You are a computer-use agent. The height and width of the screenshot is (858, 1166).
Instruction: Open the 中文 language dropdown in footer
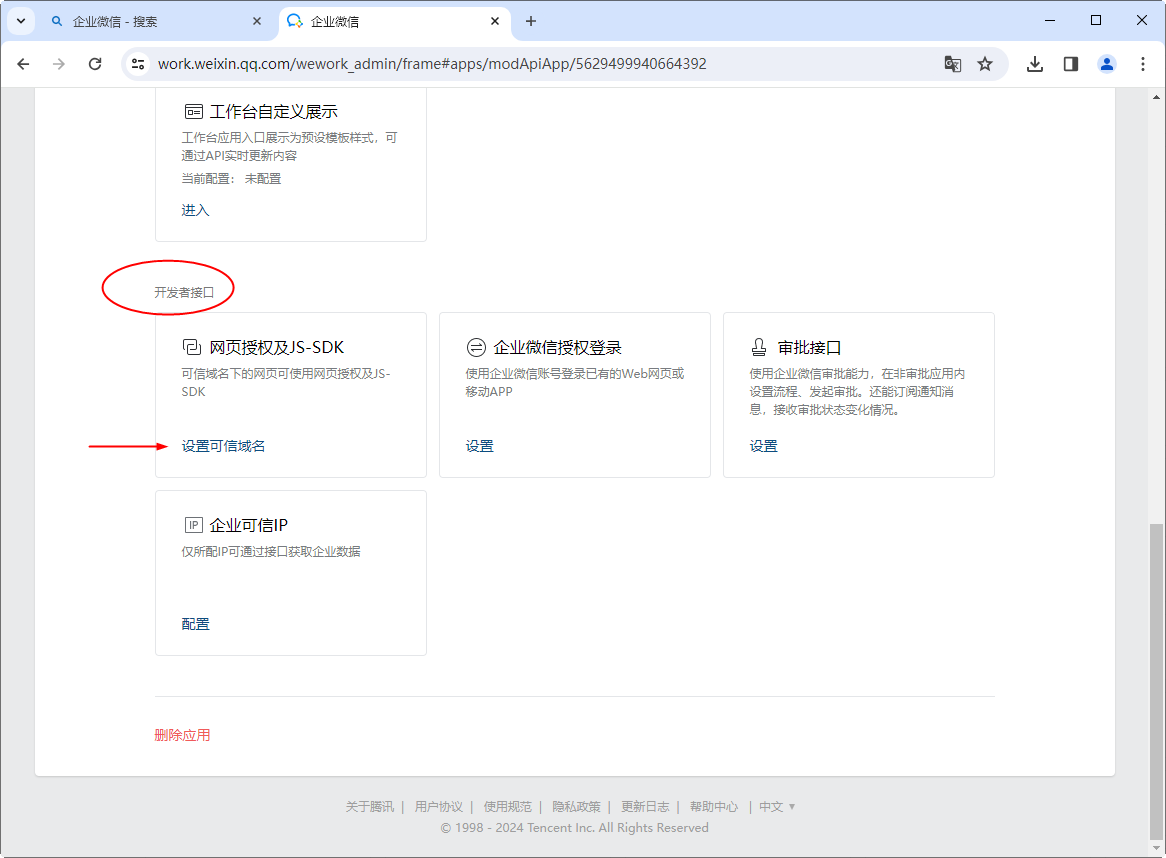click(777, 807)
